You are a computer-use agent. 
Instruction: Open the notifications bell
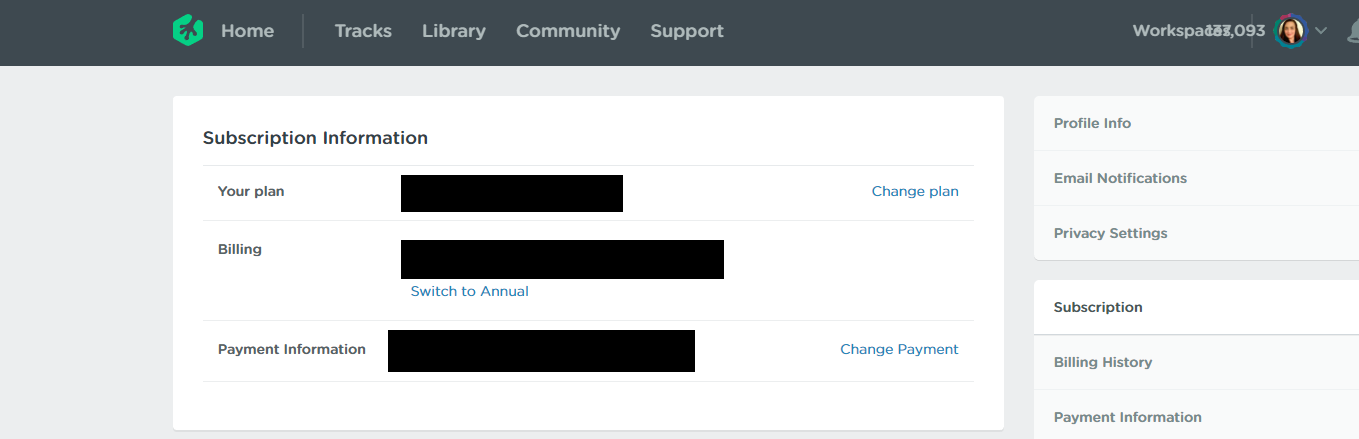(x=1352, y=31)
